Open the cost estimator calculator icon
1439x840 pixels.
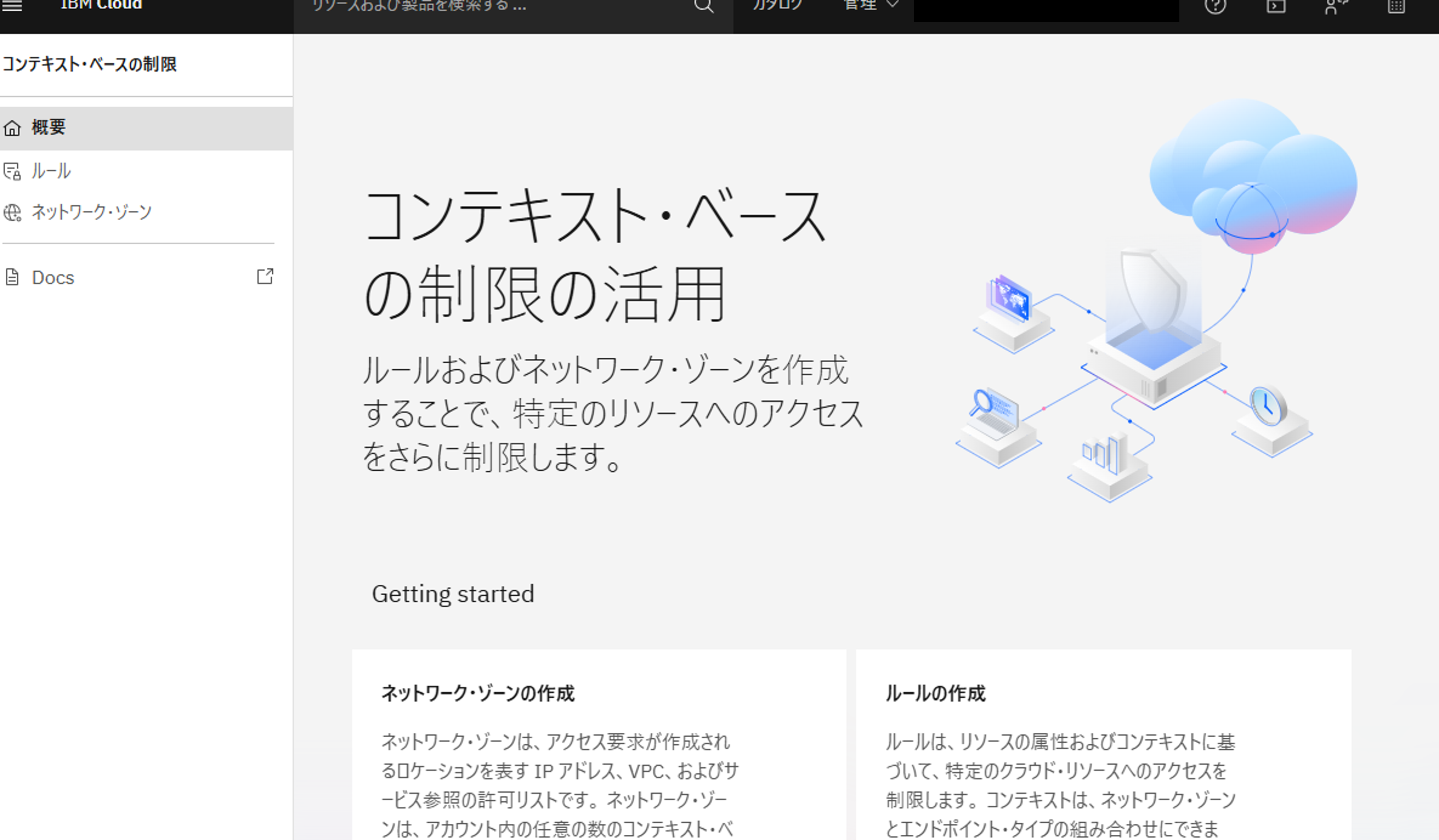coord(1396,6)
